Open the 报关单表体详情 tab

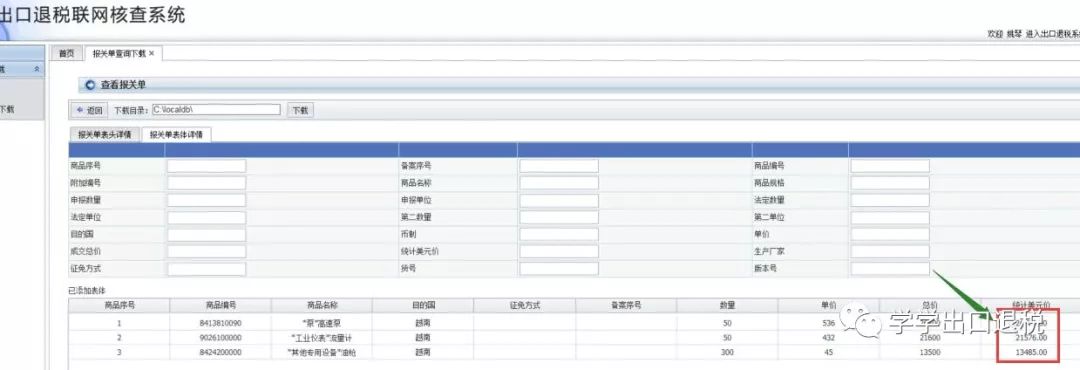176,134
